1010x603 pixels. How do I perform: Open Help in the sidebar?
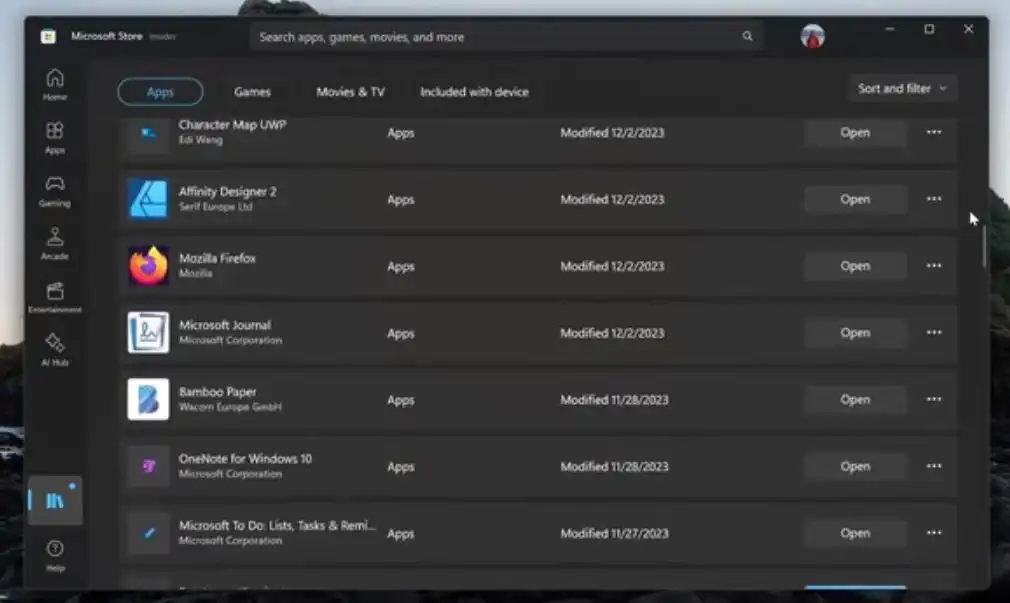[55, 554]
